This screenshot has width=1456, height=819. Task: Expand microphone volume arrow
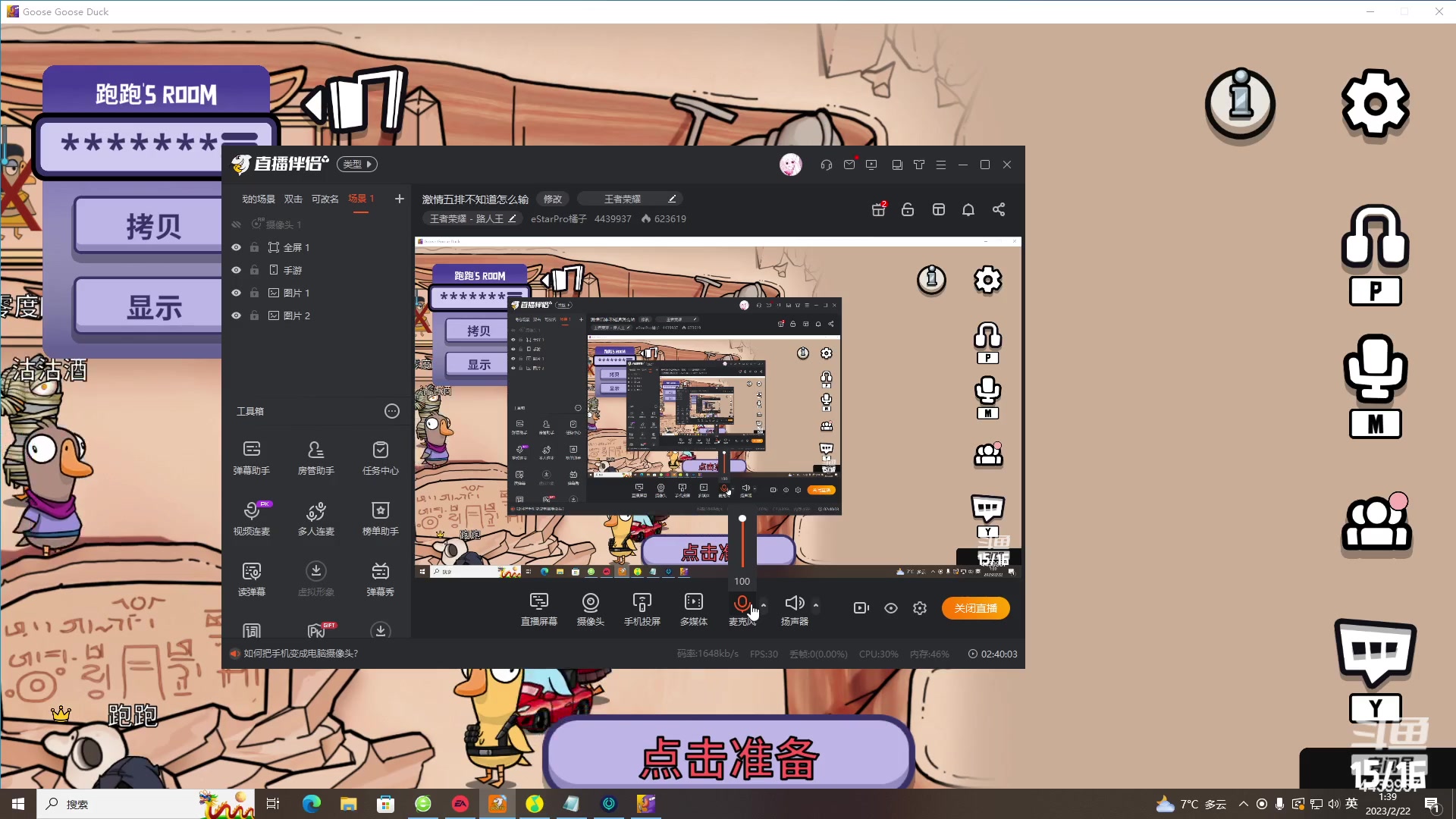point(764,605)
